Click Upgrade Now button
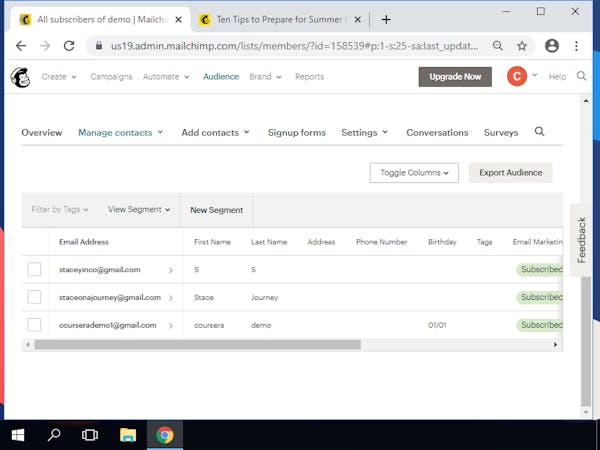The height and width of the screenshot is (450, 600). click(455, 77)
